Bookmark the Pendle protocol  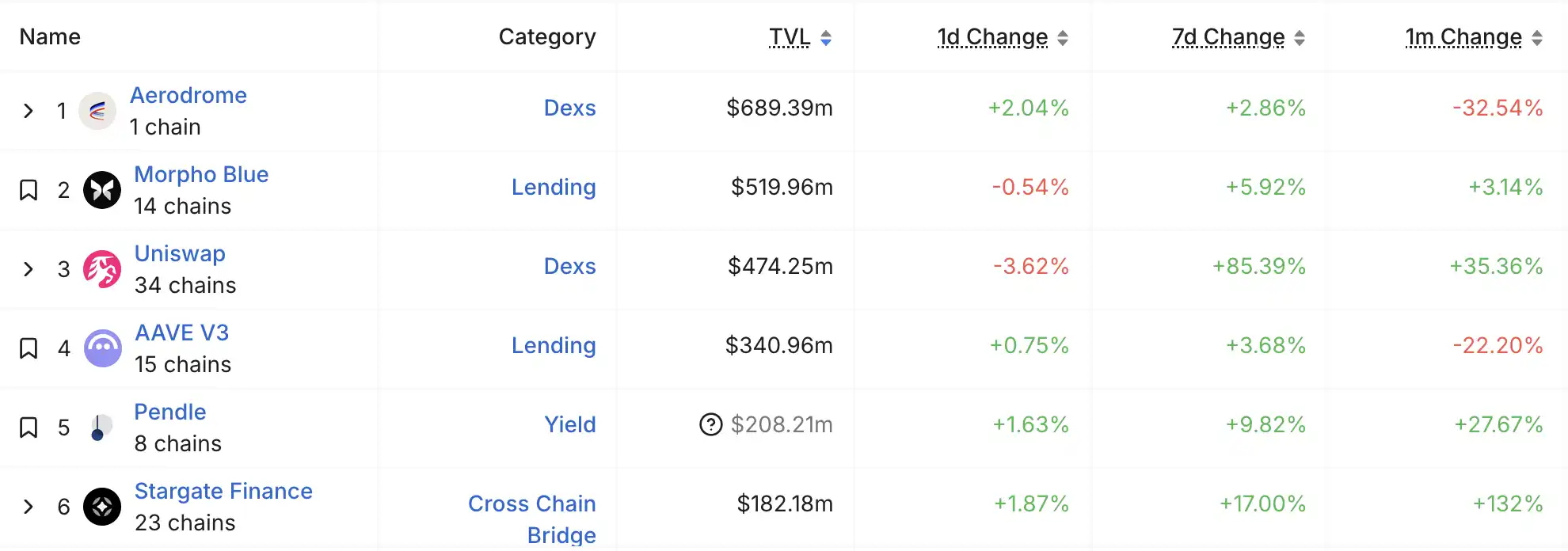29,427
